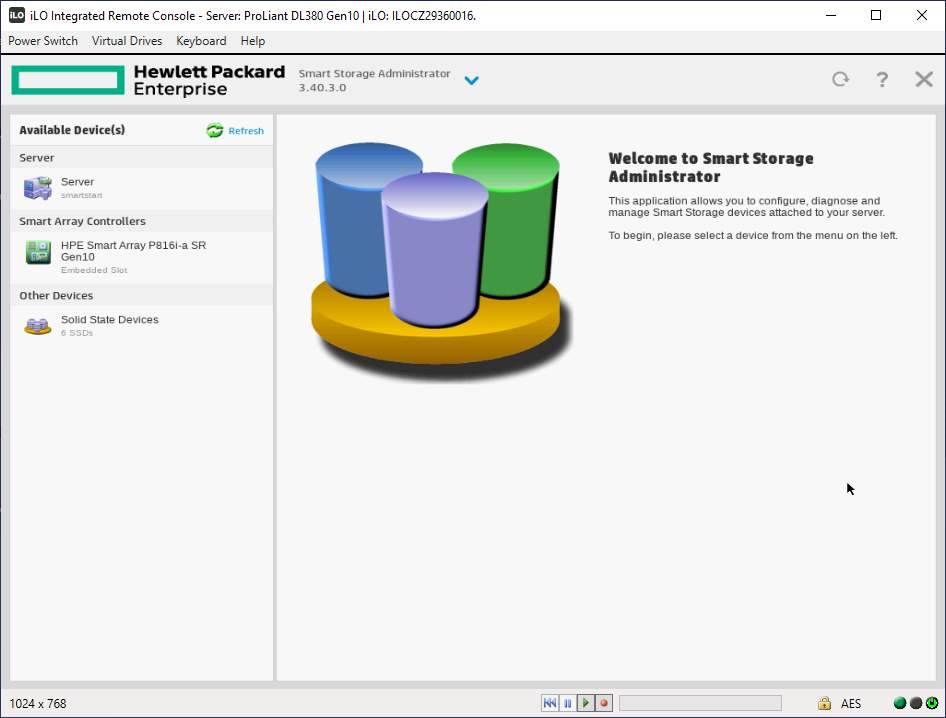The image size is (946, 718).
Task: Click the rewind playback button in status bar
Action: pos(550,703)
